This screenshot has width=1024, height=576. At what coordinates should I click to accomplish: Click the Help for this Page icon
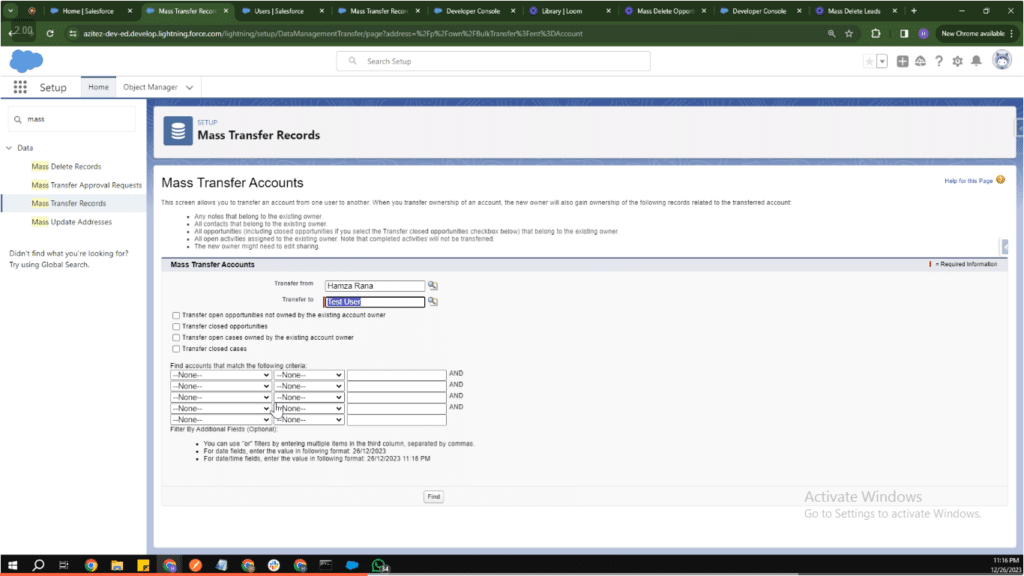pos(1000,180)
